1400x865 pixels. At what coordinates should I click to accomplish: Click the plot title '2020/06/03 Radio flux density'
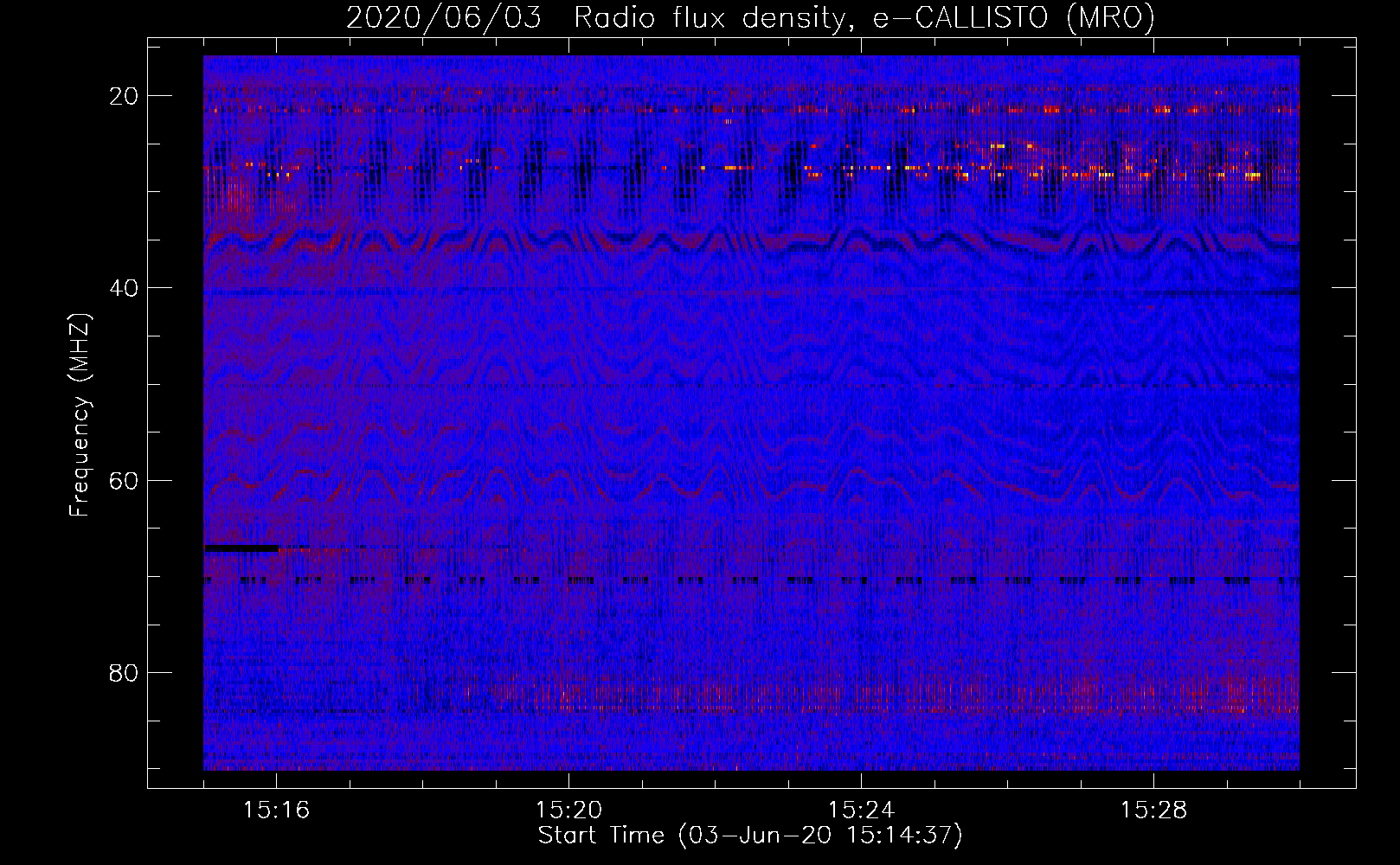pos(595,17)
